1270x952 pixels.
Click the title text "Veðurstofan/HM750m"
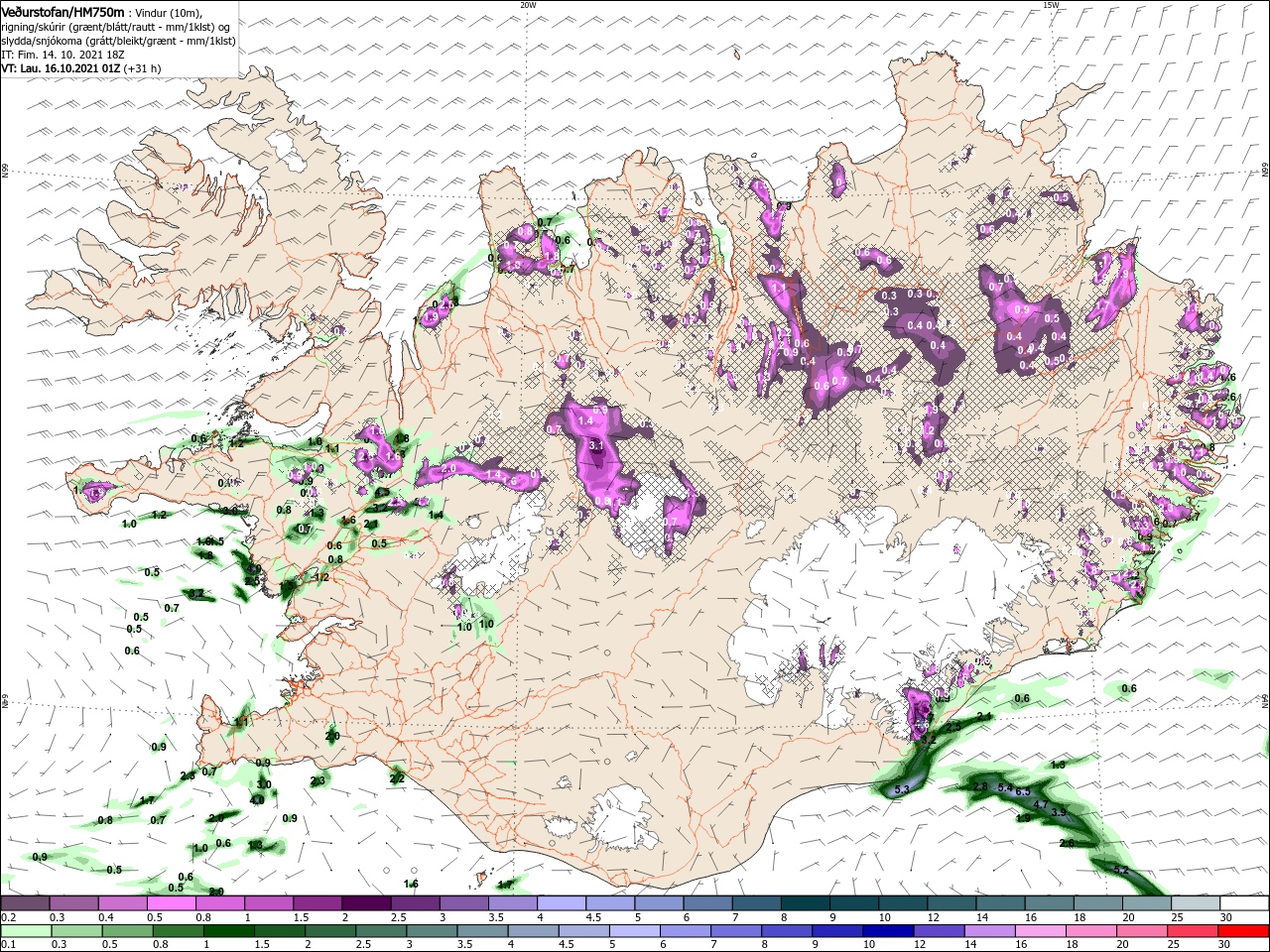coord(63,11)
